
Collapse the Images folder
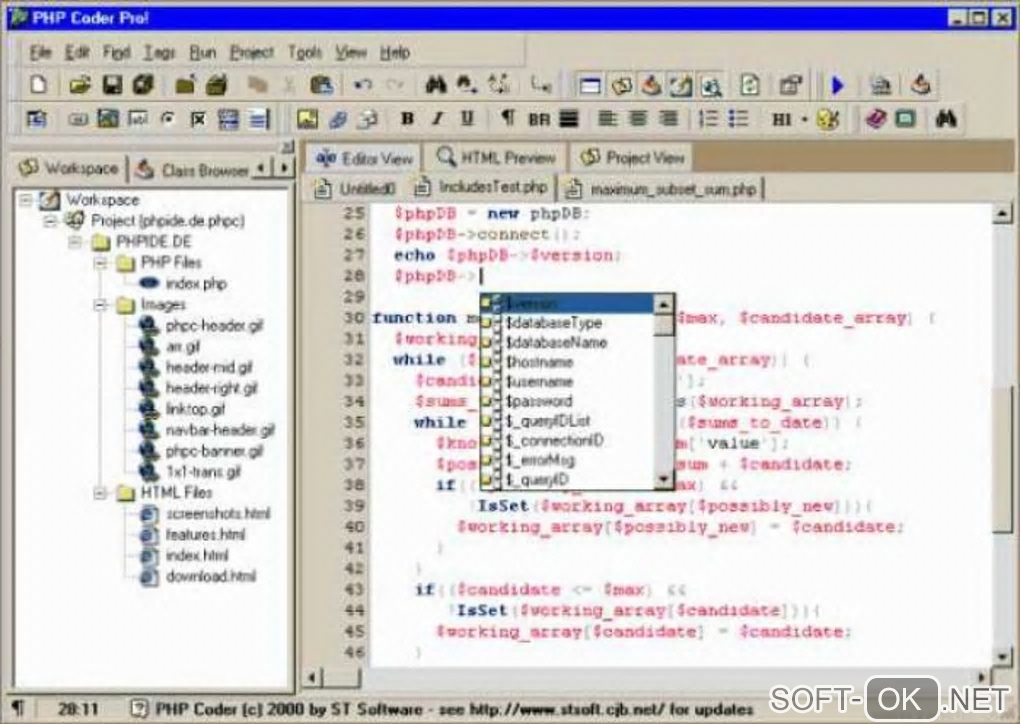click(x=100, y=304)
